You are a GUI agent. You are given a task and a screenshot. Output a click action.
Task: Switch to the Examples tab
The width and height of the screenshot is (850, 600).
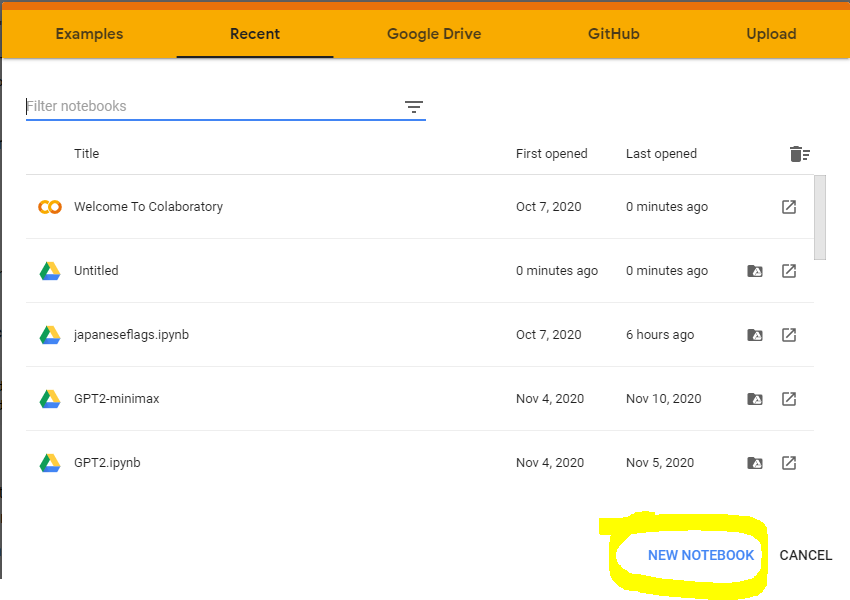[89, 34]
